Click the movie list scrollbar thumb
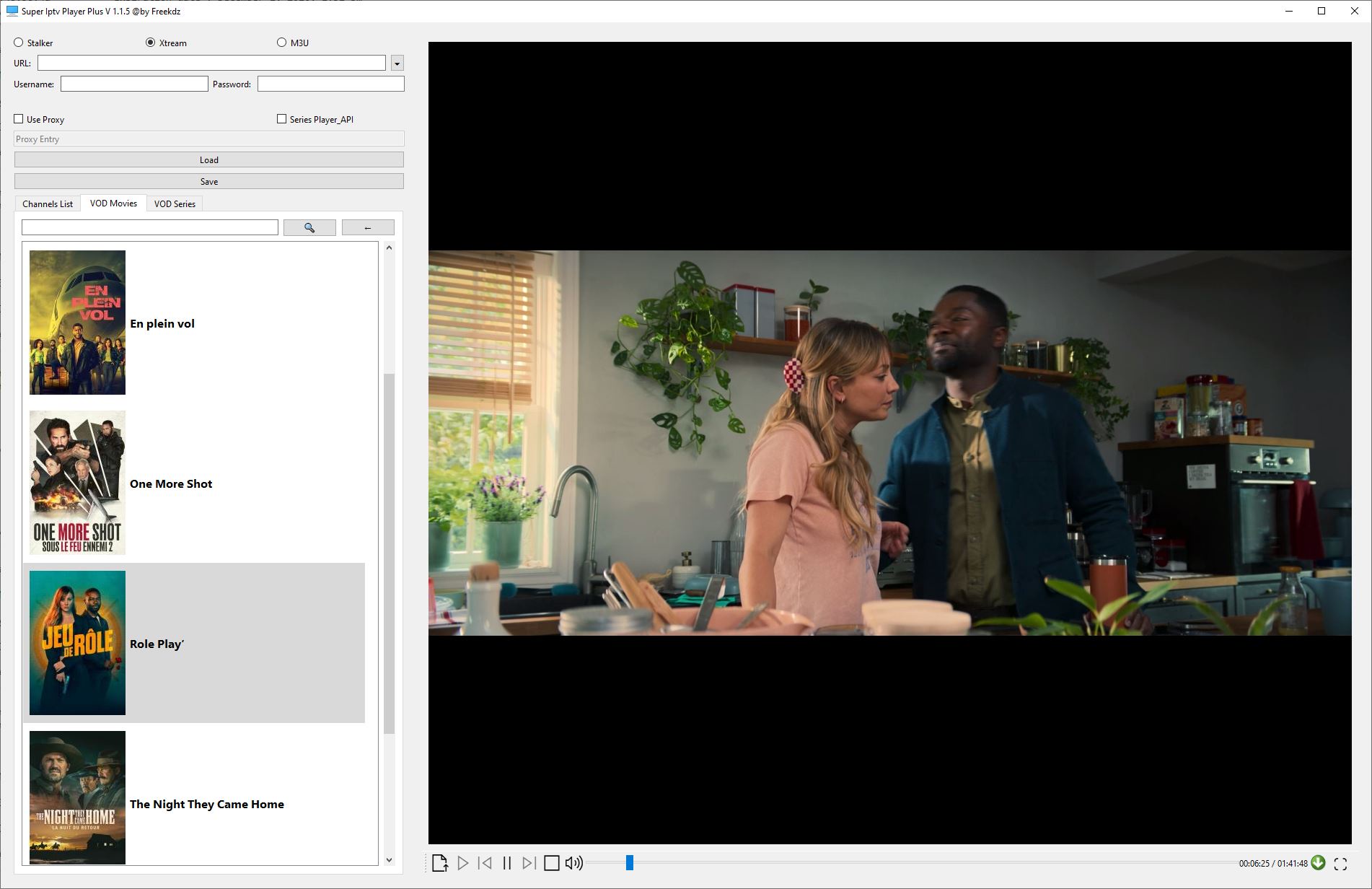 390,553
